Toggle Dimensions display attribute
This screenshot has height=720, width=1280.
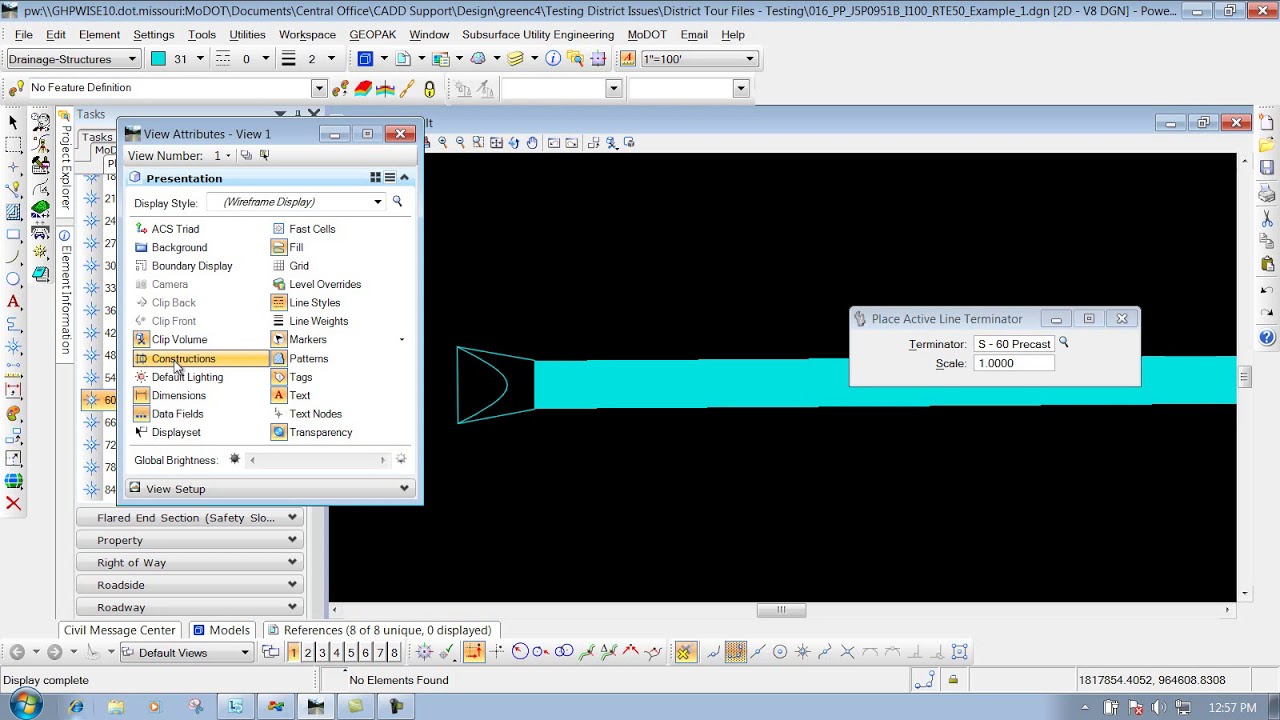point(170,395)
